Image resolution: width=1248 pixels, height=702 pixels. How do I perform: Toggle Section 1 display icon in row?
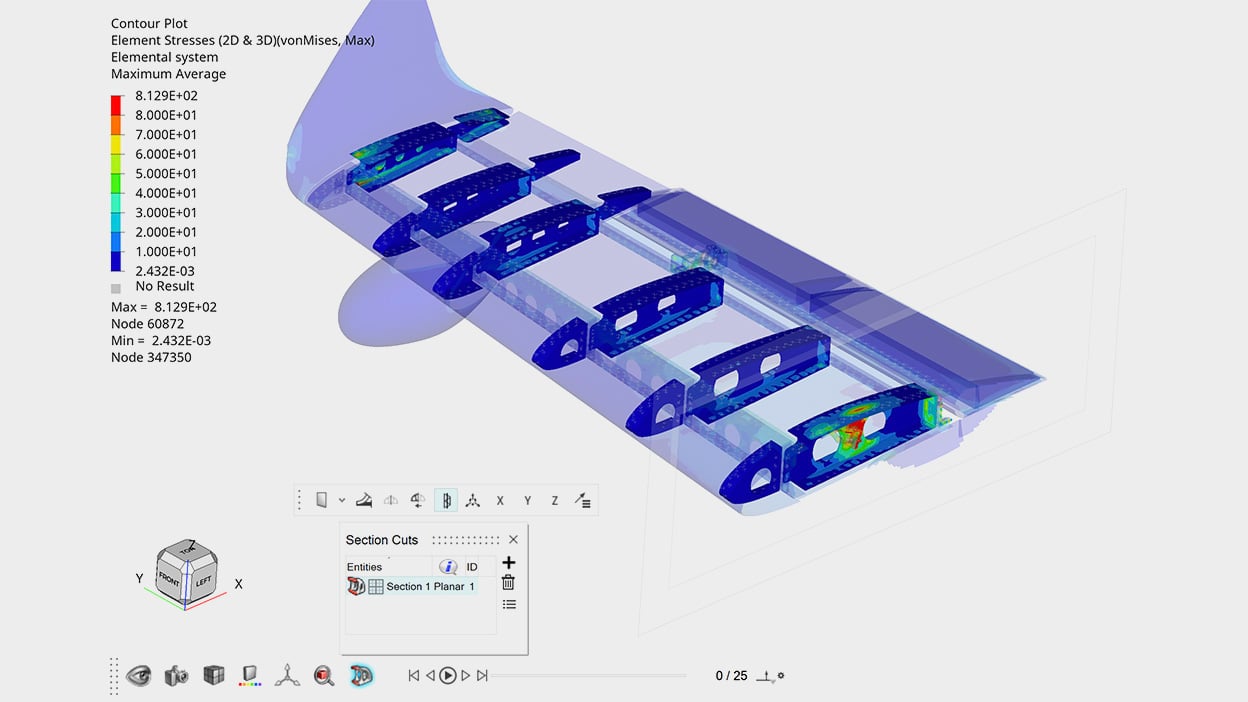pos(356,587)
